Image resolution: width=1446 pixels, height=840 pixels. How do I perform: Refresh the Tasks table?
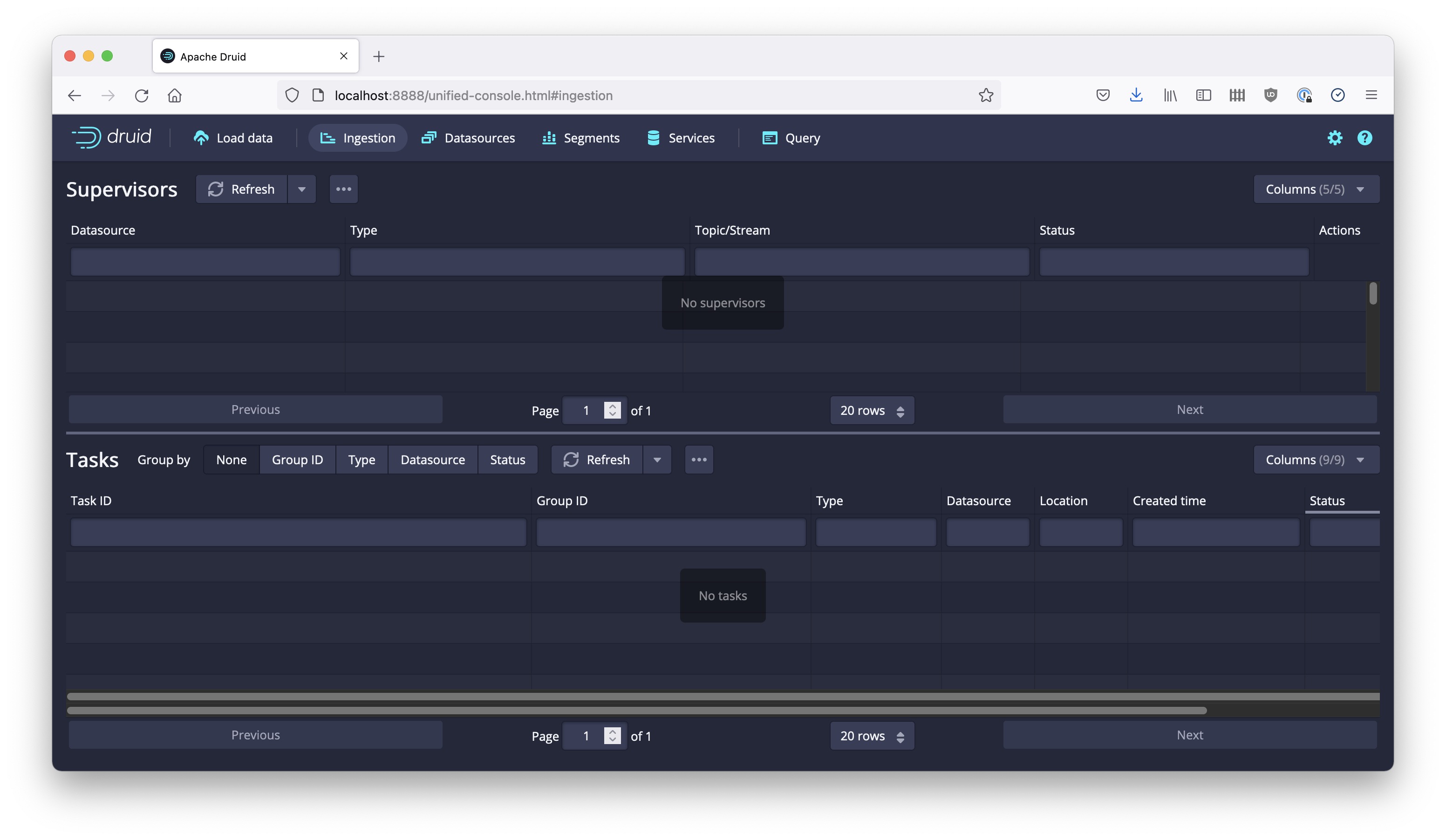597,460
